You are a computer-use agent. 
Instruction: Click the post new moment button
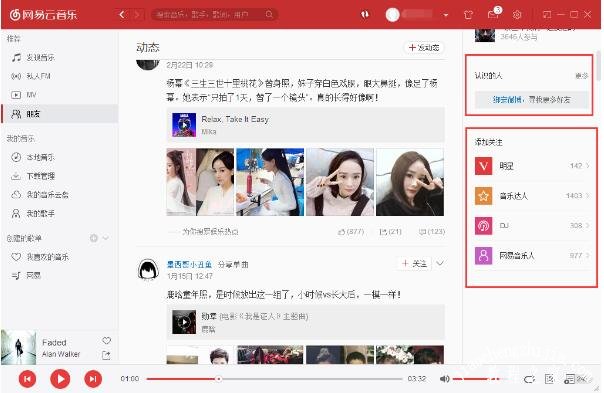coord(424,47)
